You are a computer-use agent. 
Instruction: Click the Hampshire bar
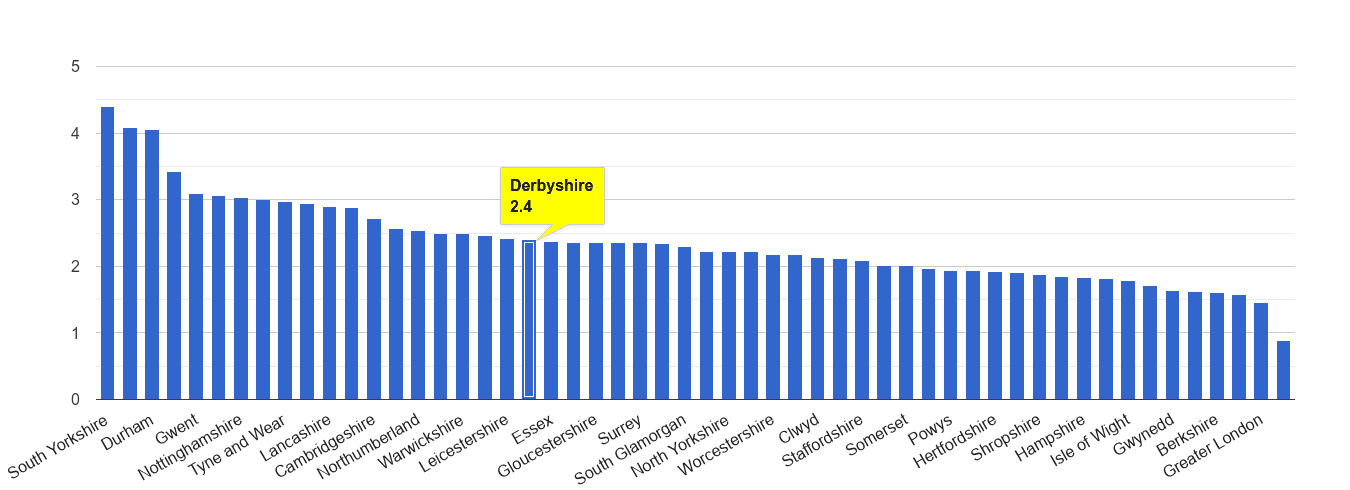1083,339
